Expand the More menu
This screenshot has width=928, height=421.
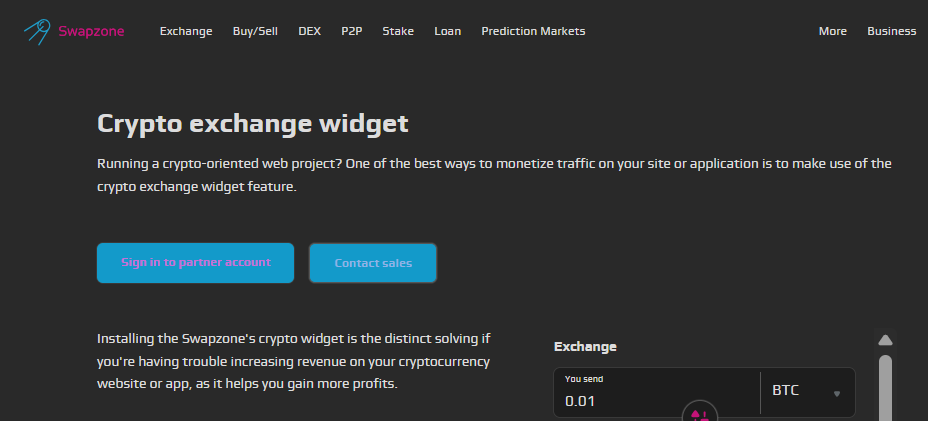[833, 31]
